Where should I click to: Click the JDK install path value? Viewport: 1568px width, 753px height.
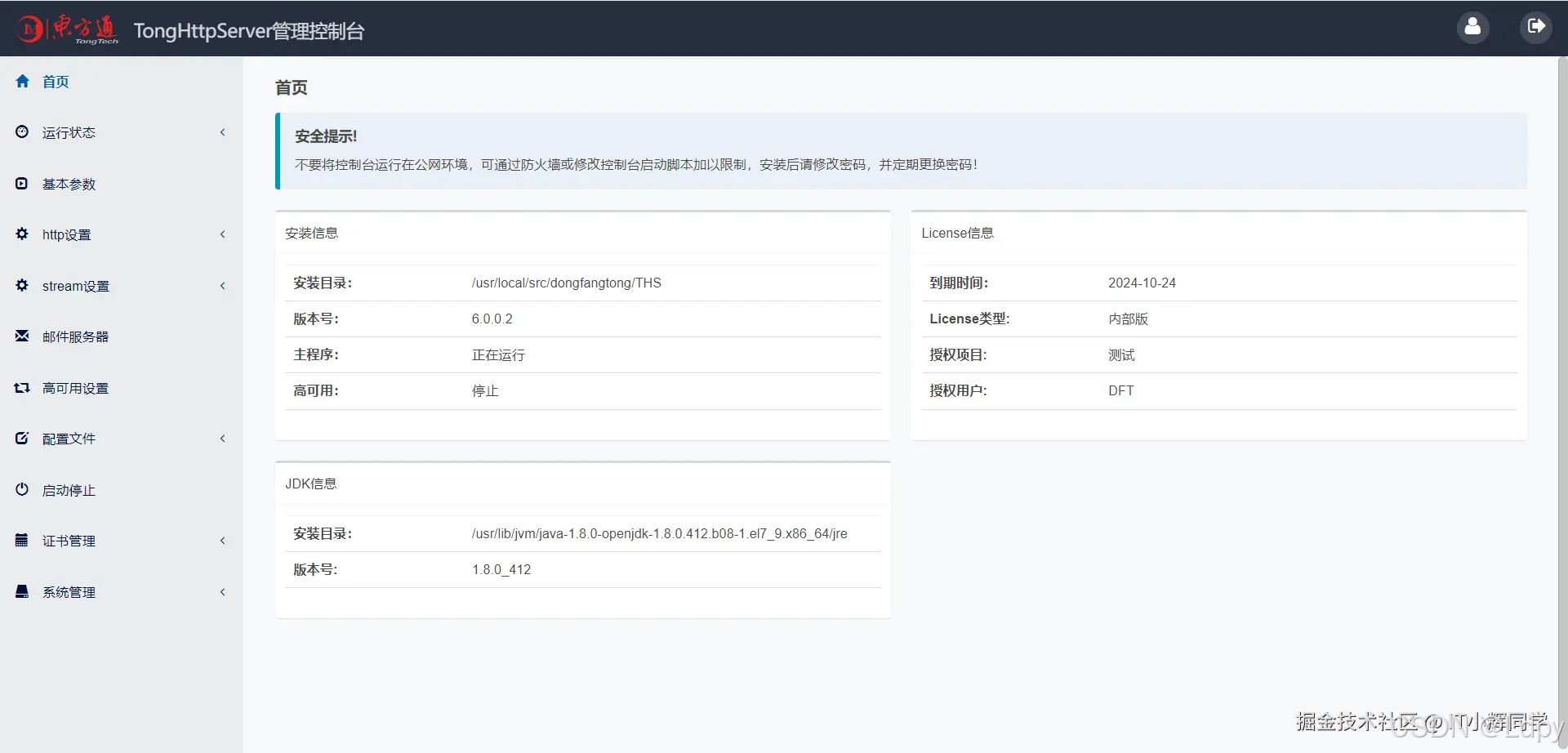point(659,533)
